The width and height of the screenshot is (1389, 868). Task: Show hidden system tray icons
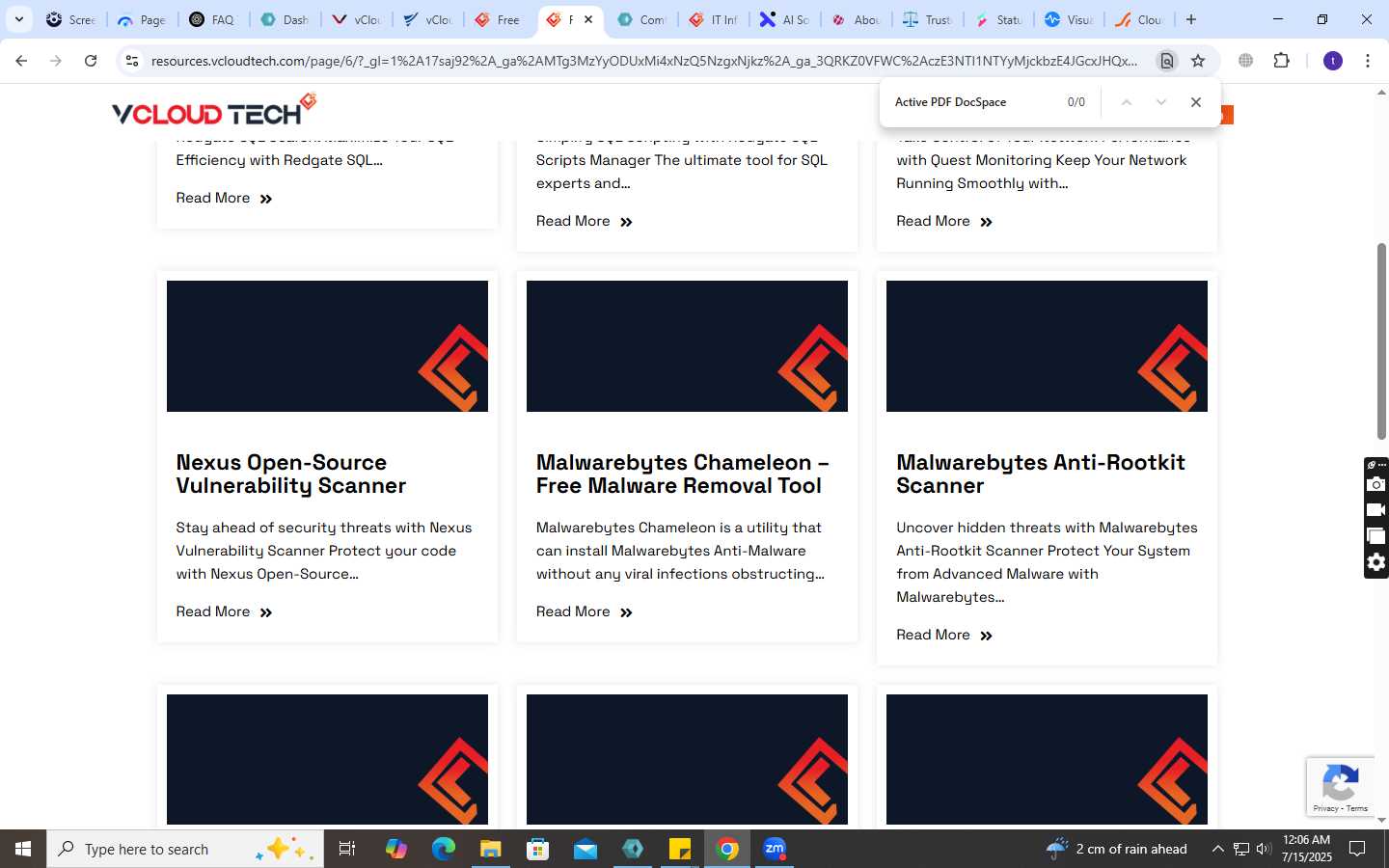(x=1217, y=849)
